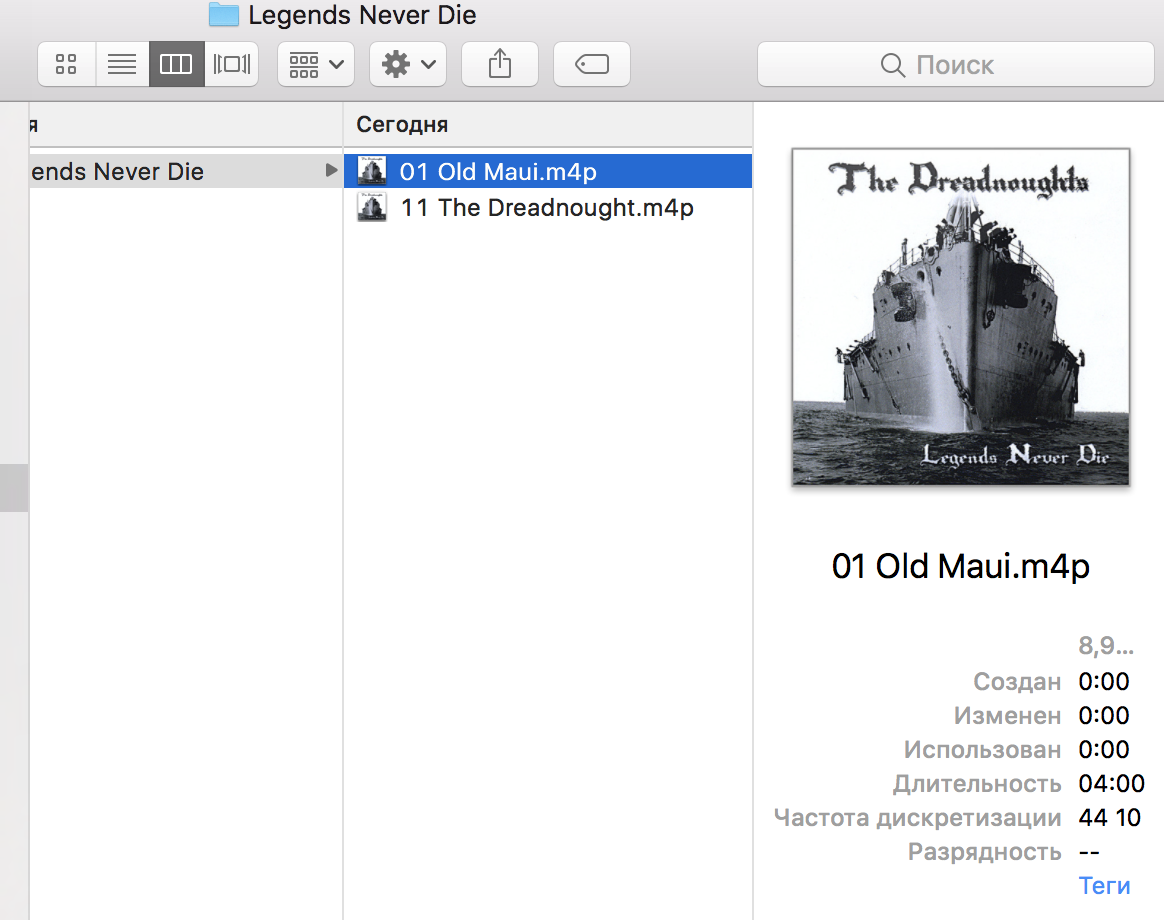This screenshot has height=920, width=1164.
Task: Click the folder icon in title bar
Action: [223, 15]
